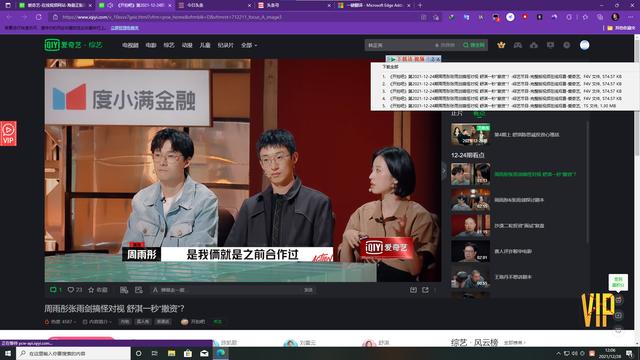Screen dimensions: 640x360
Task: Expand the popularity dropdown under video title
Action: (x=60, y=322)
